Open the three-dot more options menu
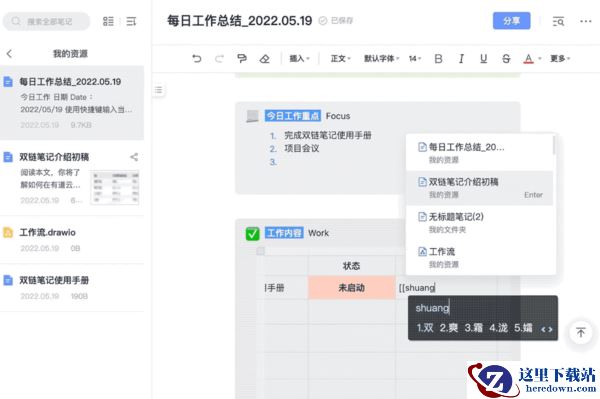The height and width of the screenshot is (399, 600). pos(586,21)
